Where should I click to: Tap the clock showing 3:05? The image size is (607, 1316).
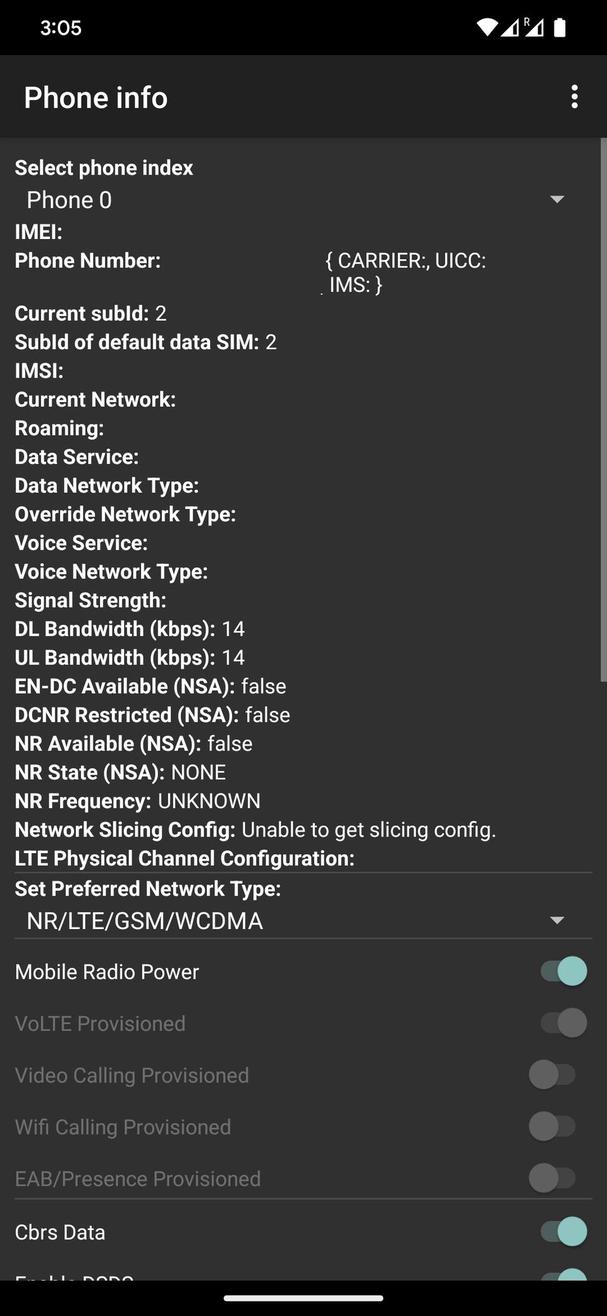(61, 27)
